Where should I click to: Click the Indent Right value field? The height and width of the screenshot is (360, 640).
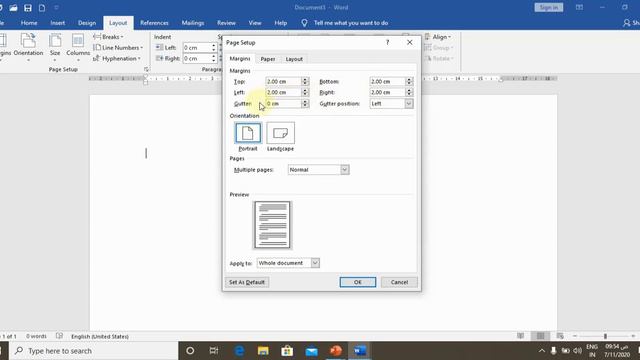pyautogui.click(x=196, y=58)
